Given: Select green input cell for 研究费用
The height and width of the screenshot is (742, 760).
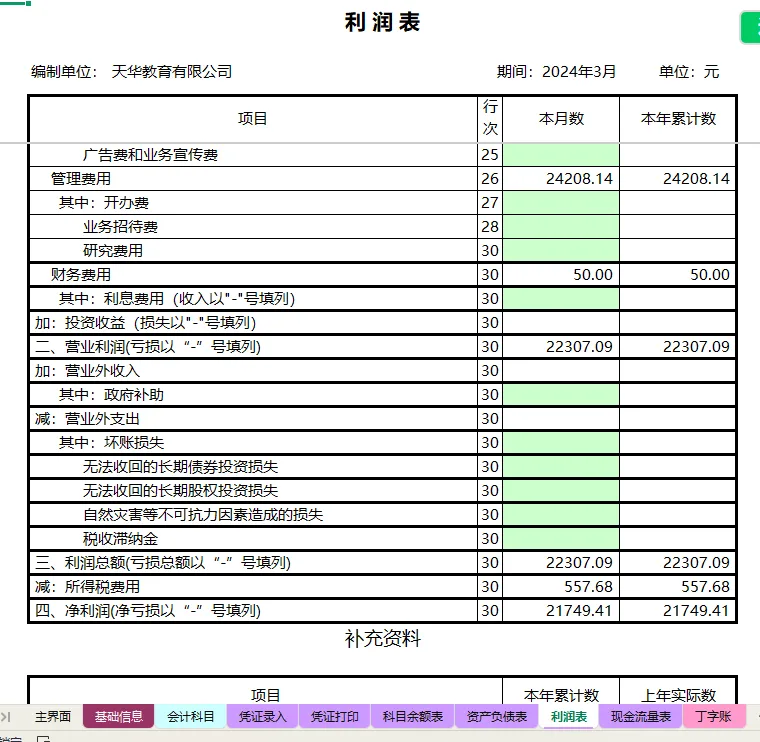Looking at the screenshot, I should pyautogui.click(x=561, y=251).
